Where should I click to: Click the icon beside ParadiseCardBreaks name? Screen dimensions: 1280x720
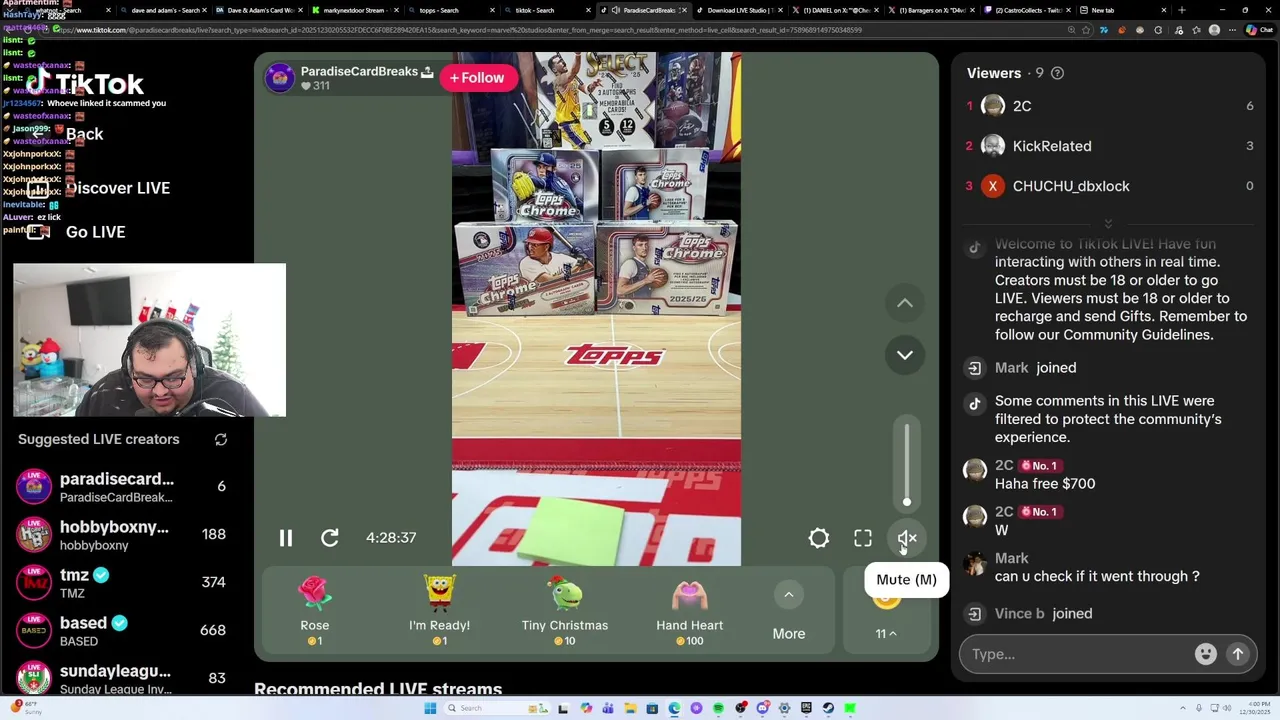pos(427,72)
